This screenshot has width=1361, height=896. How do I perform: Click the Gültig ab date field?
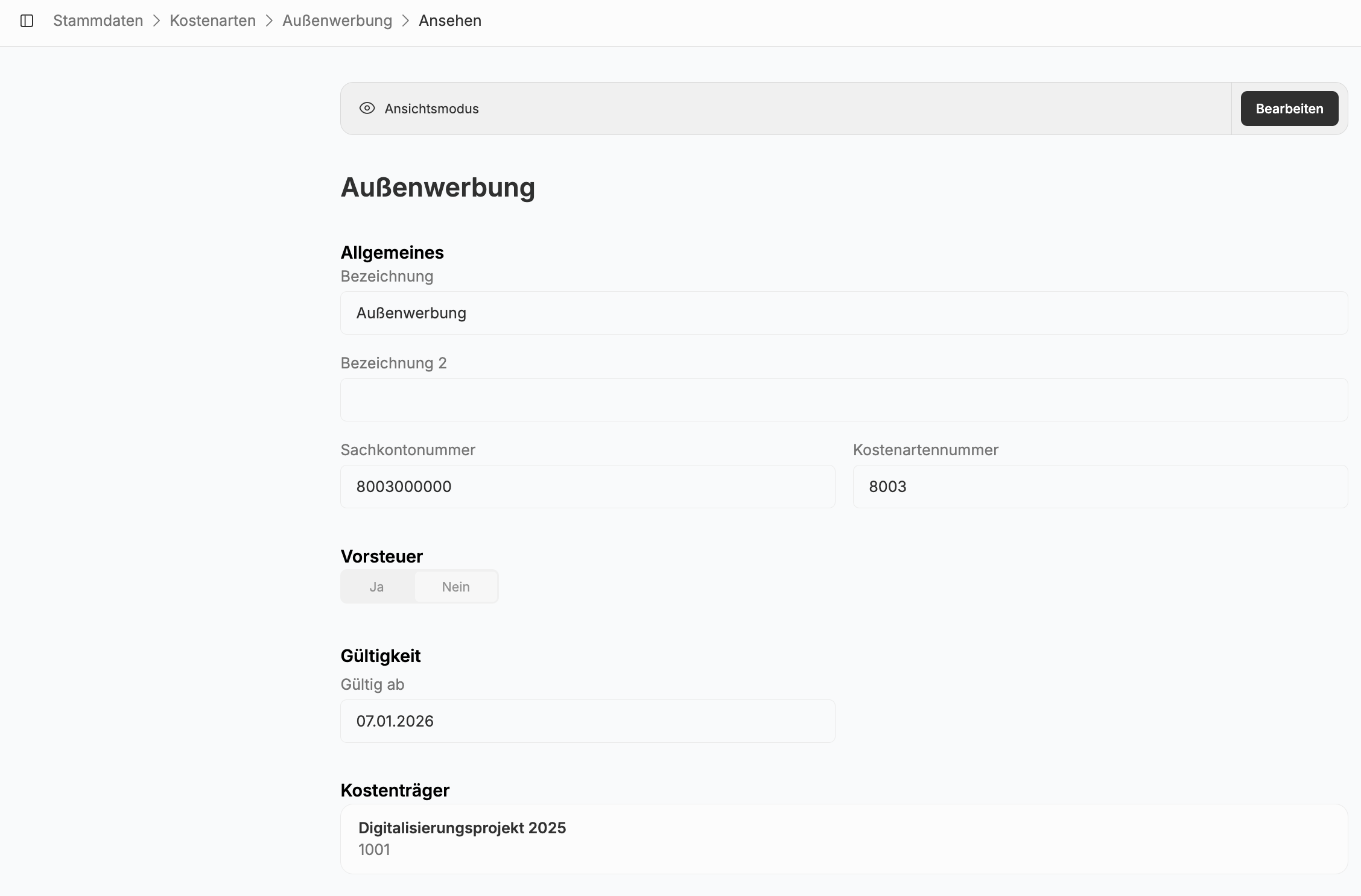point(587,721)
